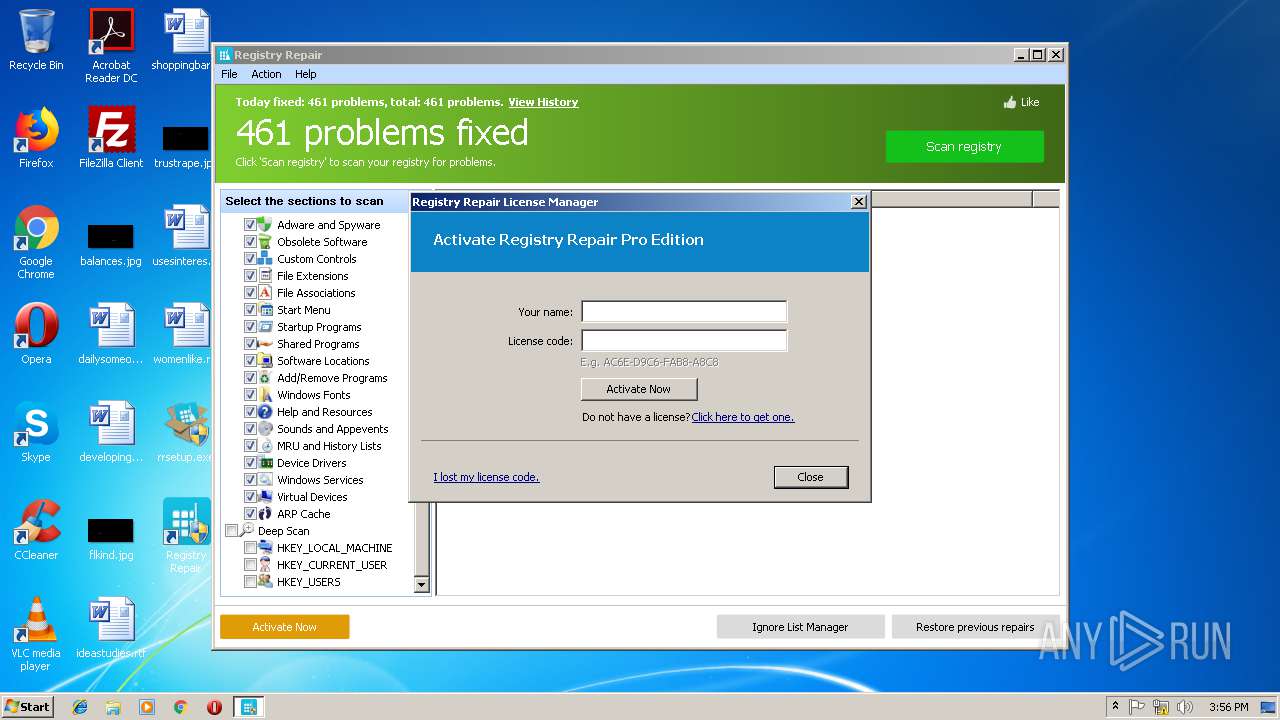Viewport: 1280px width, 720px height.
Task: Click the Help and Resources section icon
Action: point(265,412)
